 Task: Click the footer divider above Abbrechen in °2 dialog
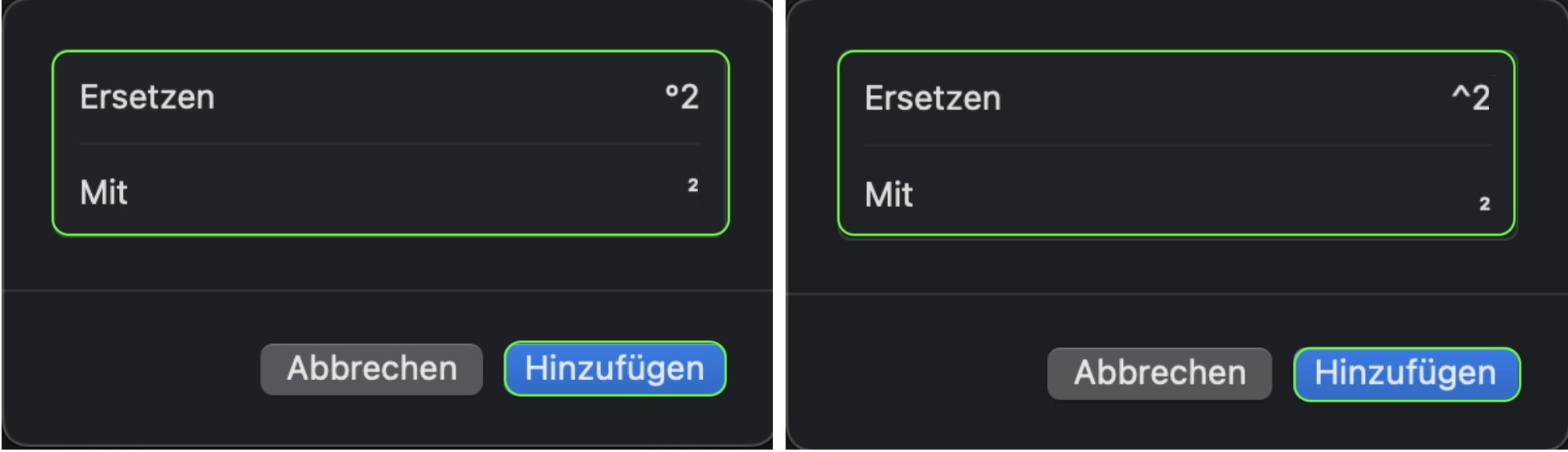tap(388, 291)
